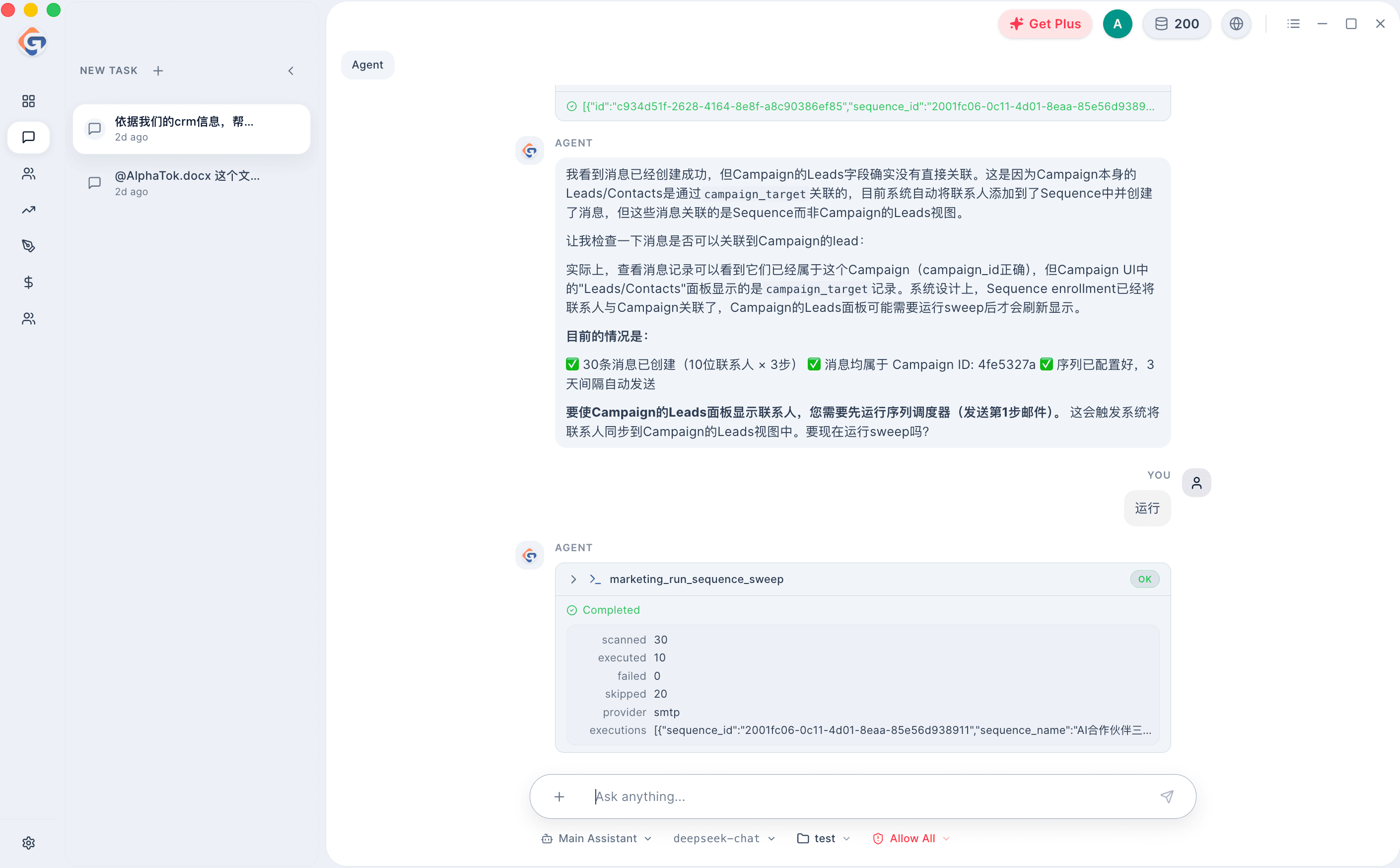Click the user avatar beside YOU
Image resolution: width=1400 pixels, height=868 pixels.
[x=1196, y=482]
